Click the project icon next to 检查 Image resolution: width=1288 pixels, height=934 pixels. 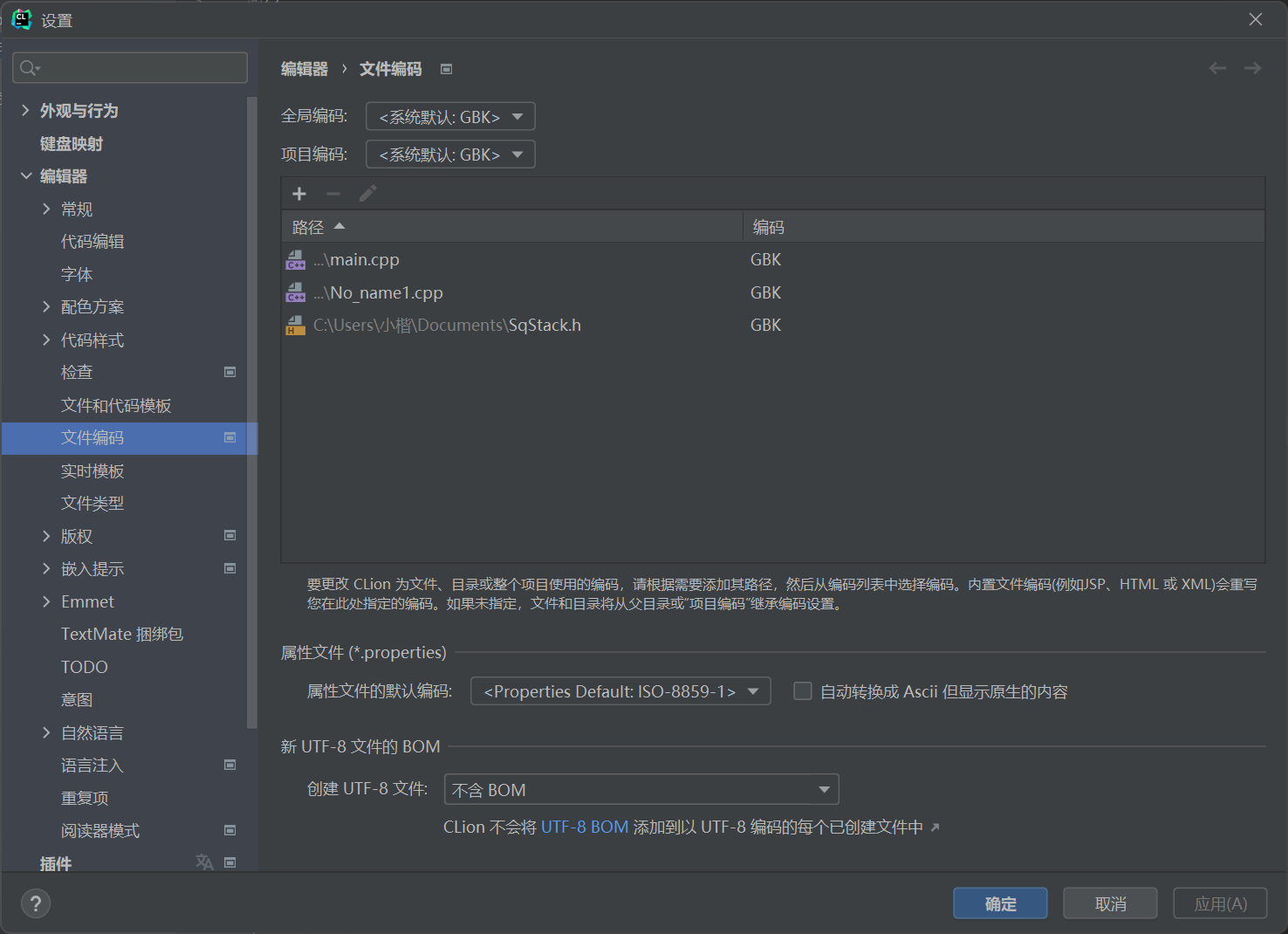(x=230, y=372)
